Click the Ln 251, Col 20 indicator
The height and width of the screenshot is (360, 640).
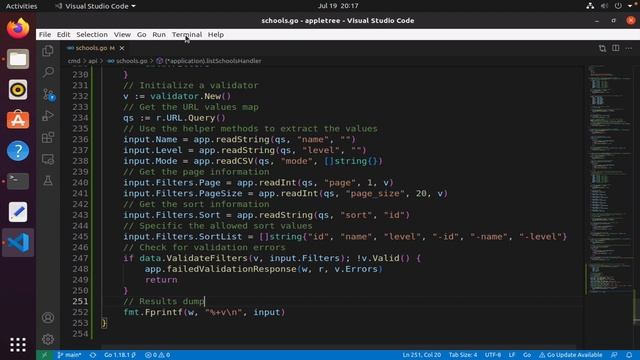click(422, 355)
